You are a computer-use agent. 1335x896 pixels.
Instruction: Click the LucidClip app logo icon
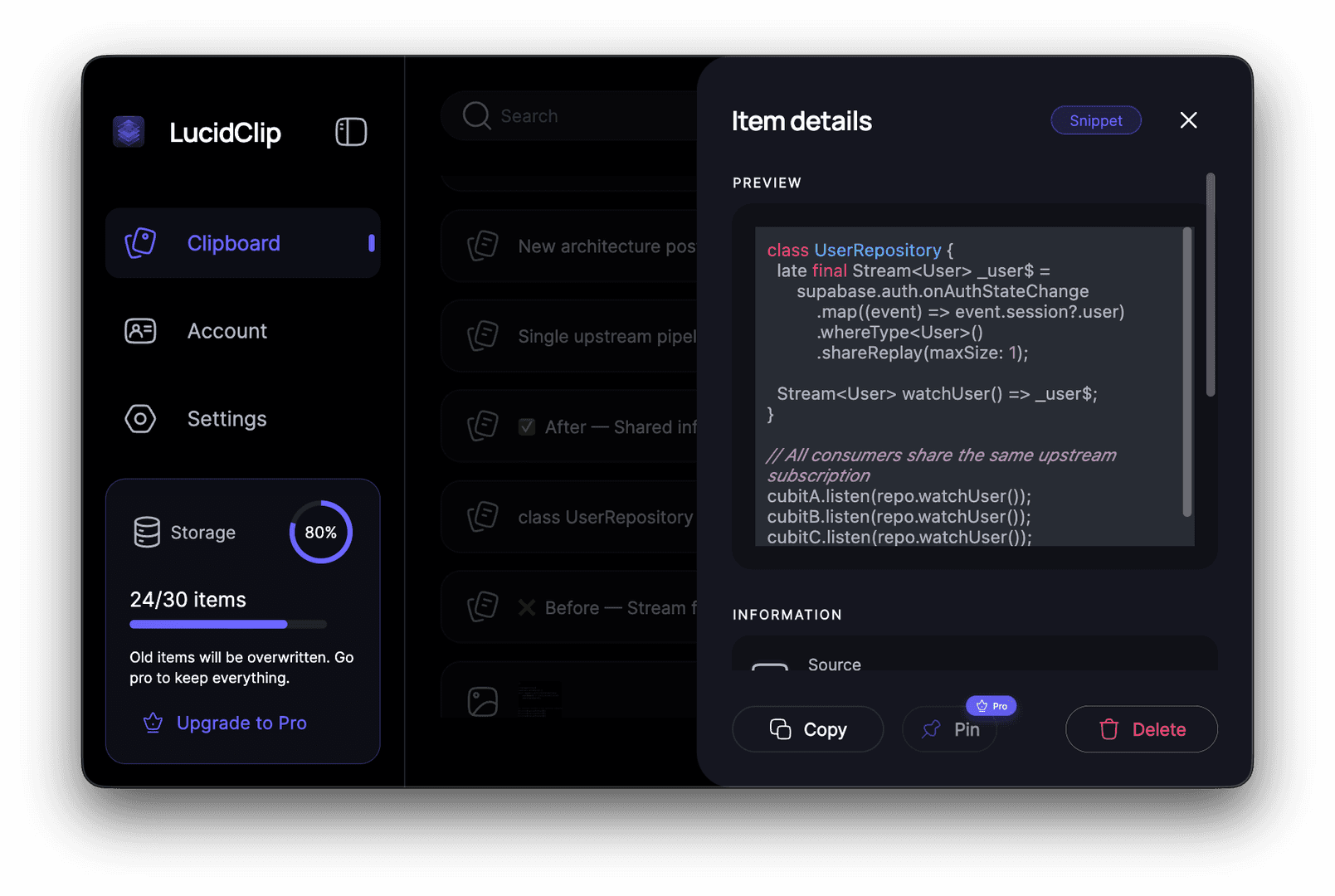pyautogui.click(x=129, y=132)
